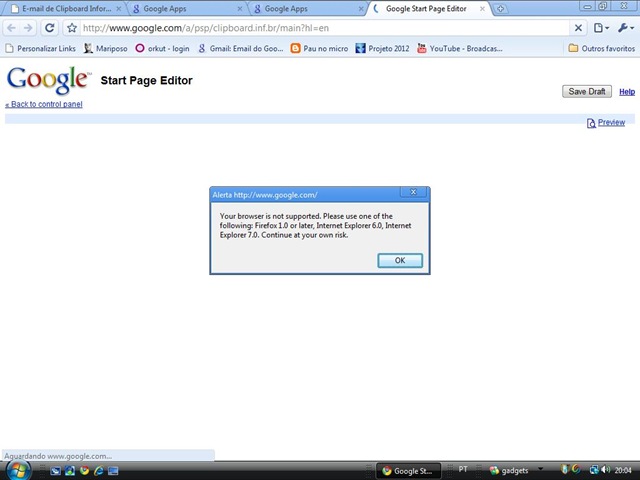Click the Preview magnifier page icon
Viewport: 640px width, 480px height.
coord(591,123)
